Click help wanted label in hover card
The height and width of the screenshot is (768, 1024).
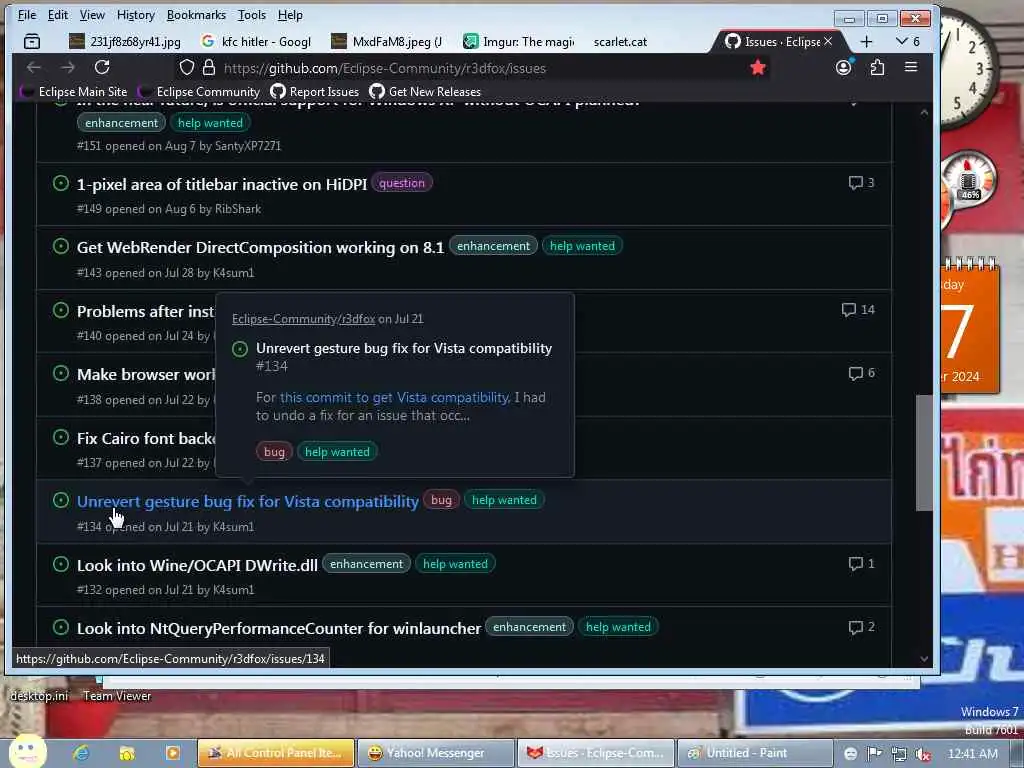pyautogui.click(x=337, y=451)
